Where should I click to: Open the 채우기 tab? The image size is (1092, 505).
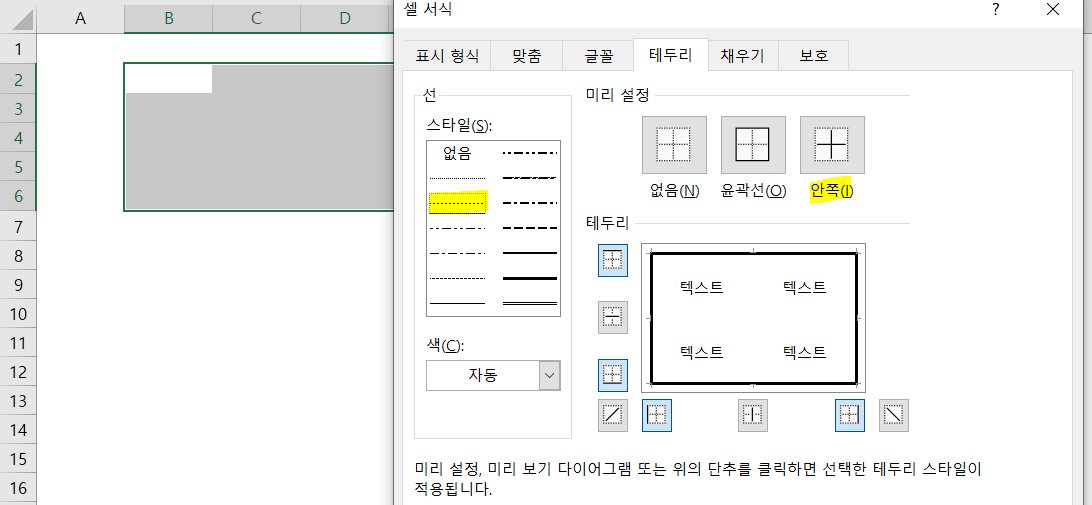743,56
